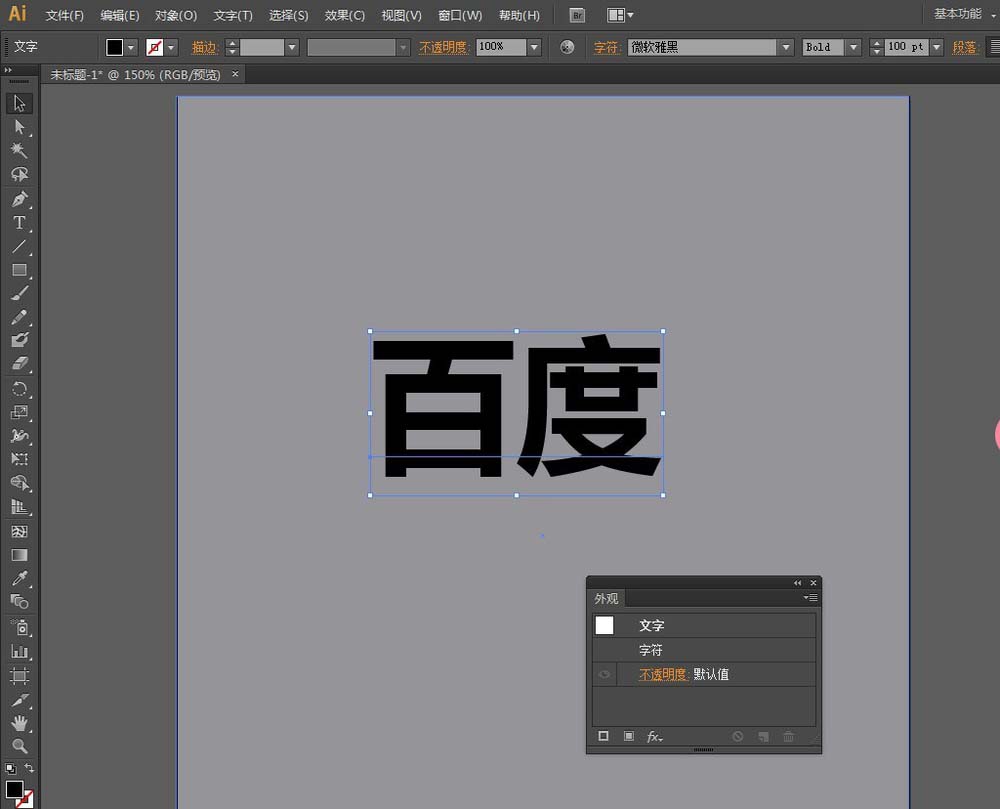Click the 不透明度 link in control bar
The width and height of the screenshot is (1000, 809).
(x=444, y=47)
